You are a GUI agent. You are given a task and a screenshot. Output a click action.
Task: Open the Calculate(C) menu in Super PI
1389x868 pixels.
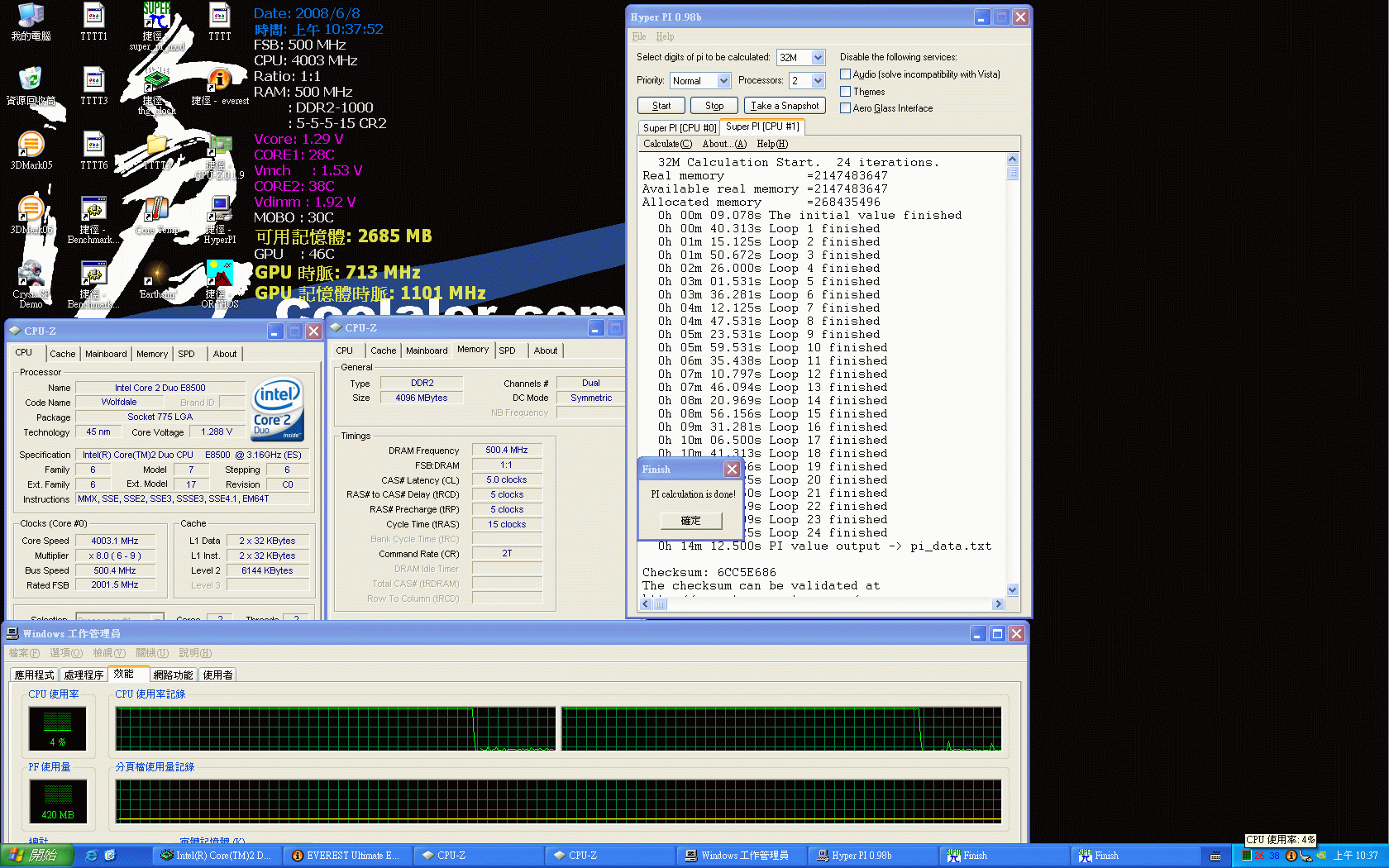[x=667, y=144]
